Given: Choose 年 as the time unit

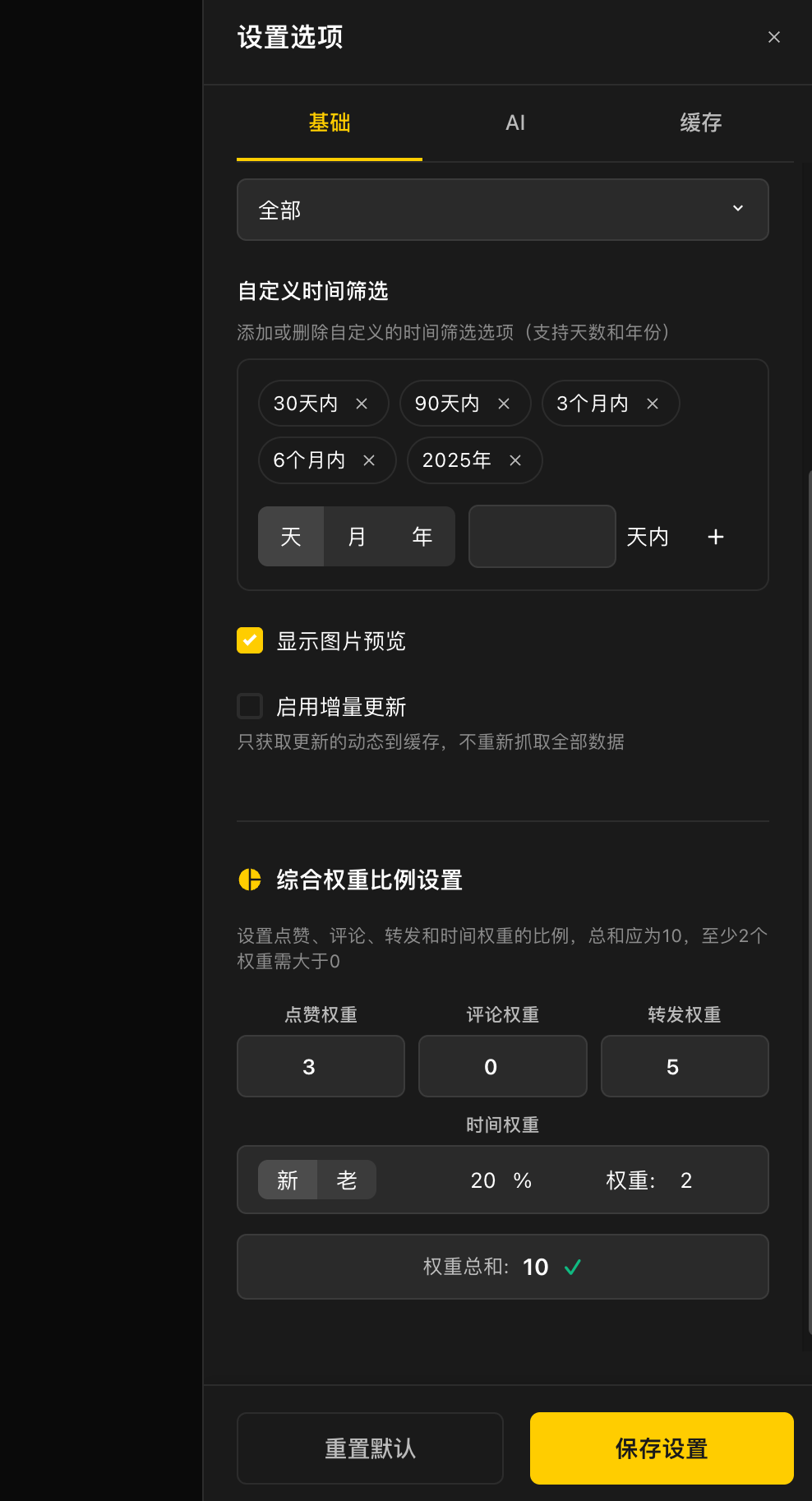Looking at the screenshot, I should pos(422,537).
